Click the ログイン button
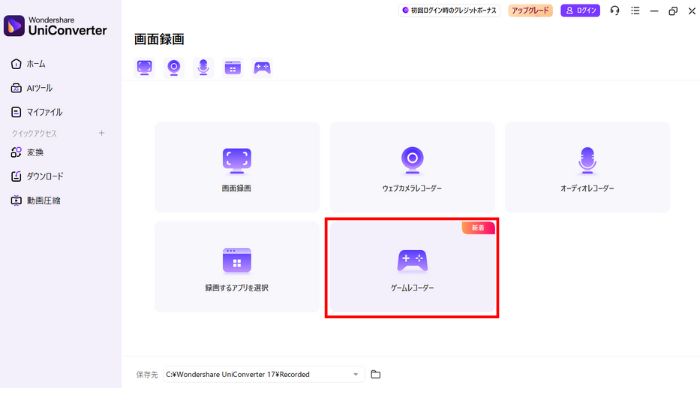 (x=580, y=10)
